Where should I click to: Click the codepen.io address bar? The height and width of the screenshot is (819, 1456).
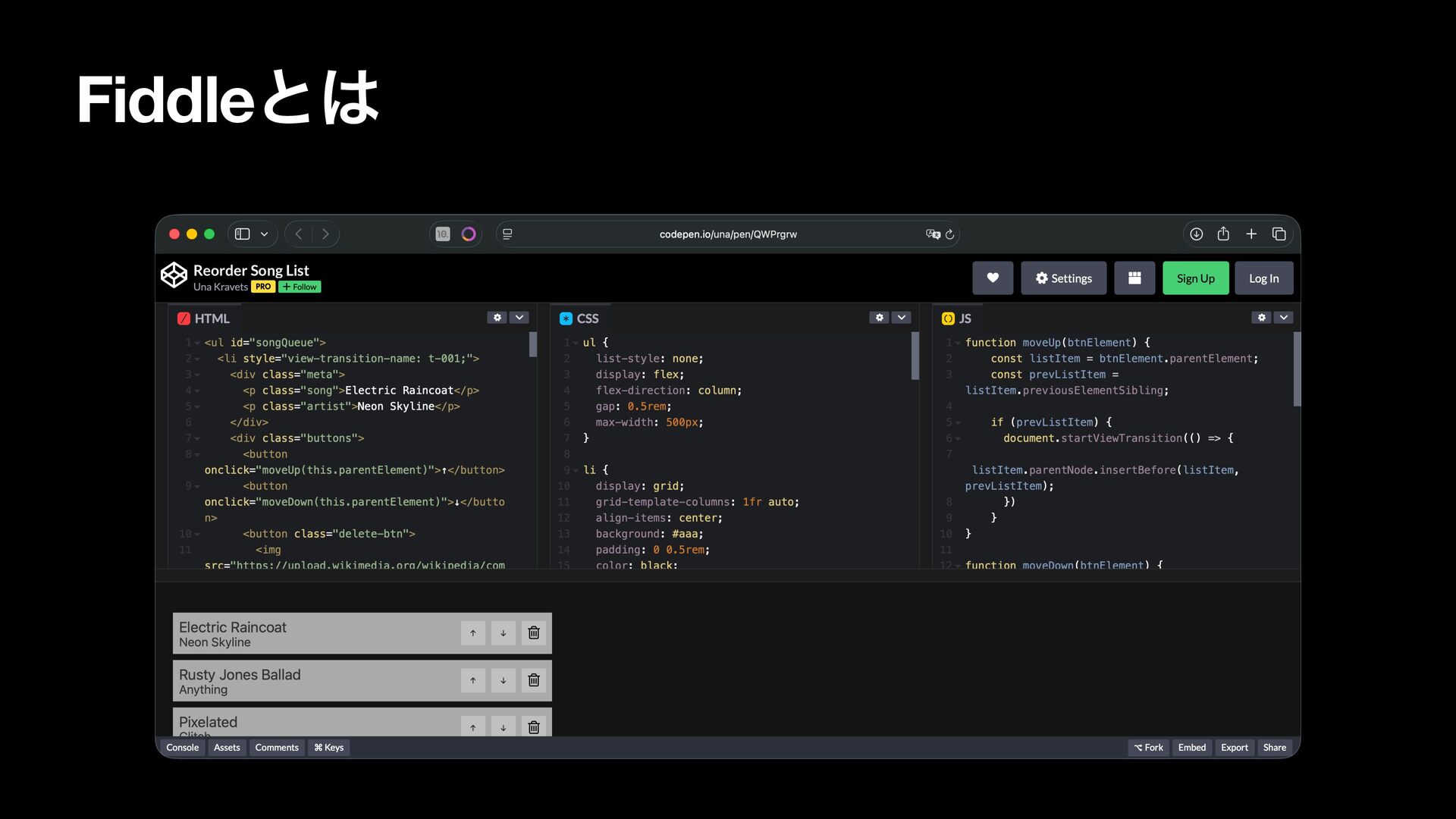pos(727,234)
